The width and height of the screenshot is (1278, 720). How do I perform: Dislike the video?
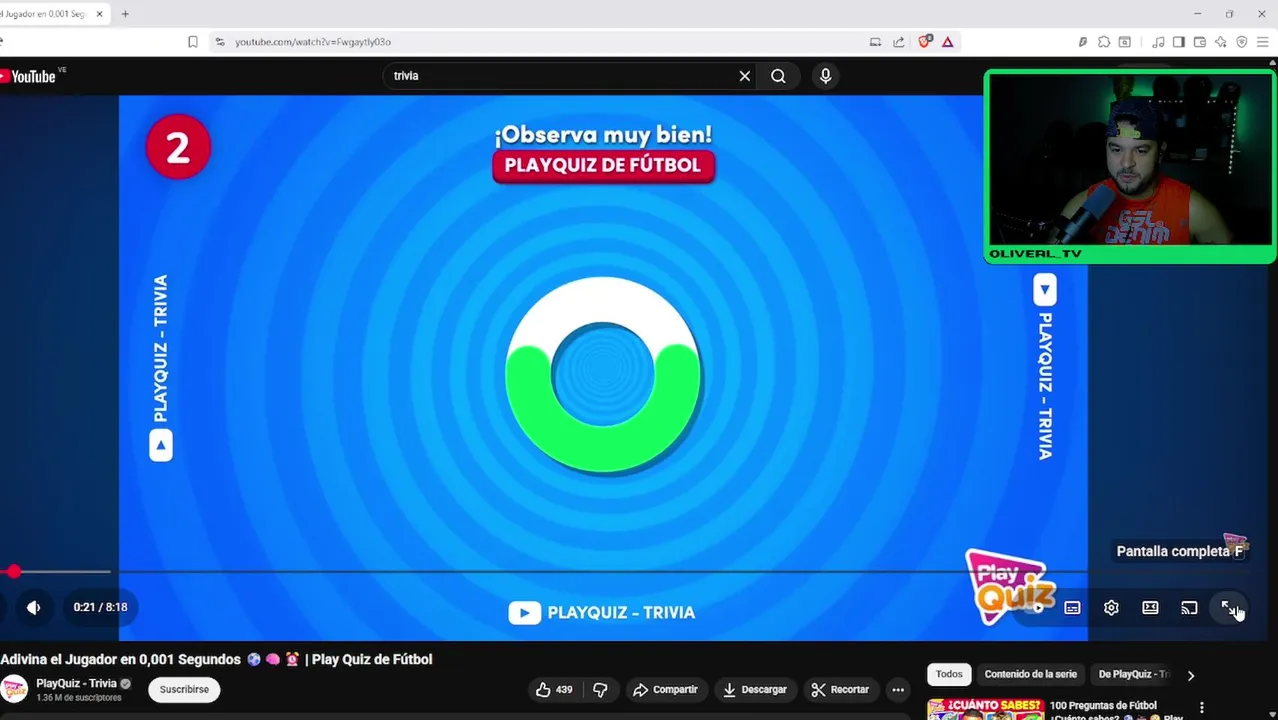point(600,689)
